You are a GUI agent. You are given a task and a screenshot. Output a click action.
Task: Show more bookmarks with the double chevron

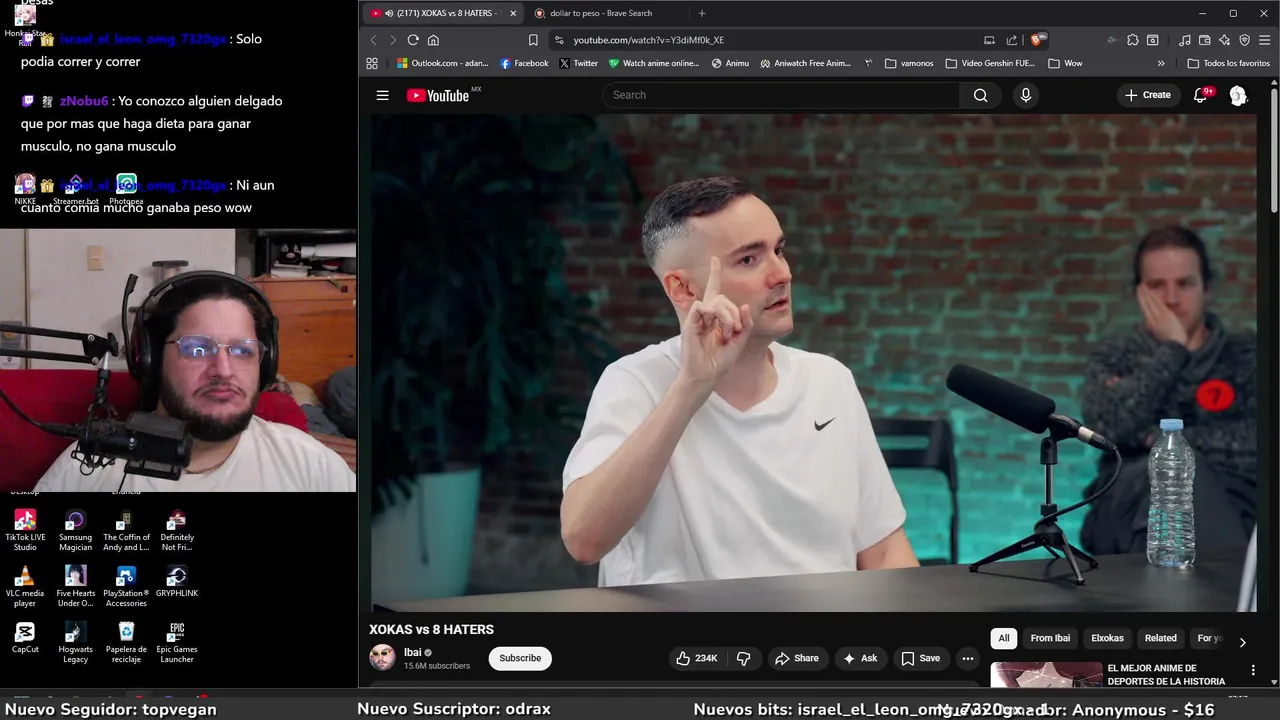click(x=1161, y=63)
